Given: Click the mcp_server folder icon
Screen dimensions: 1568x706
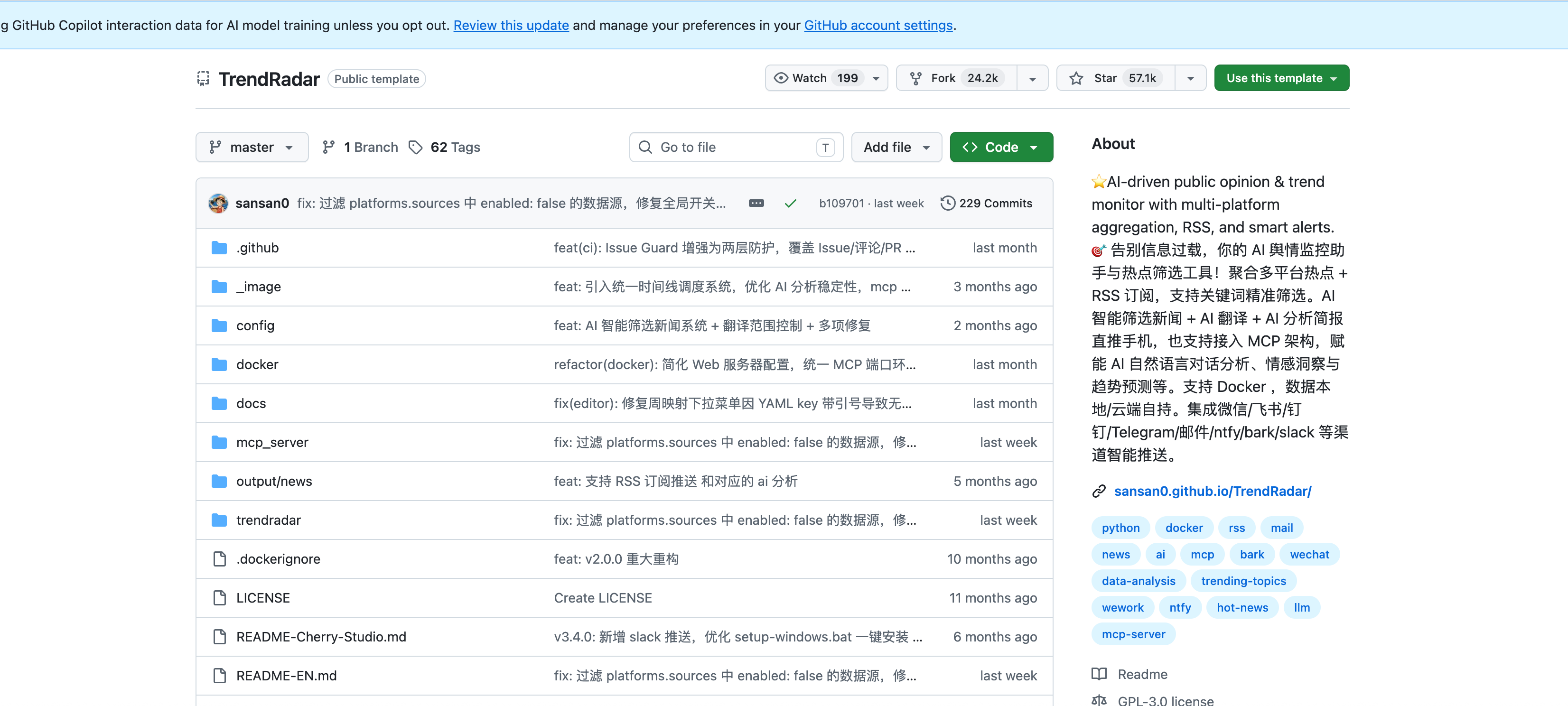Looking at the screenshot, I should [x=219, y=443].
